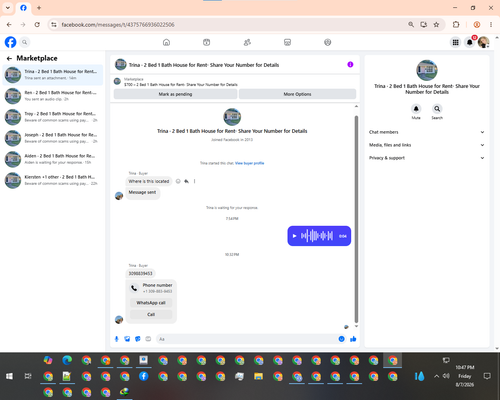The height and width of the screenshot is (400, 500).
Task: Open page zoom magnifier in address bar
Action: click(x=411, y=25)
